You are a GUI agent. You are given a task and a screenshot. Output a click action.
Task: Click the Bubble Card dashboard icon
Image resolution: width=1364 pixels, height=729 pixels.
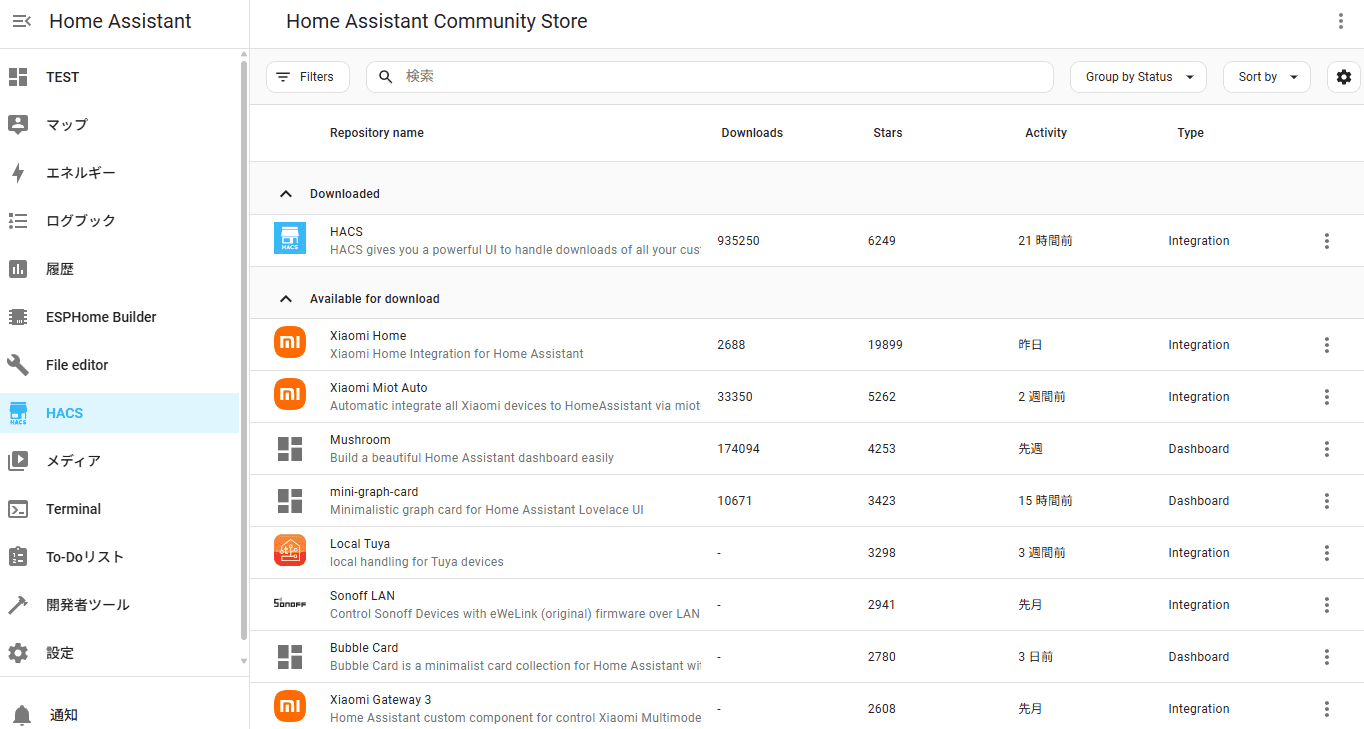point(290,657)
